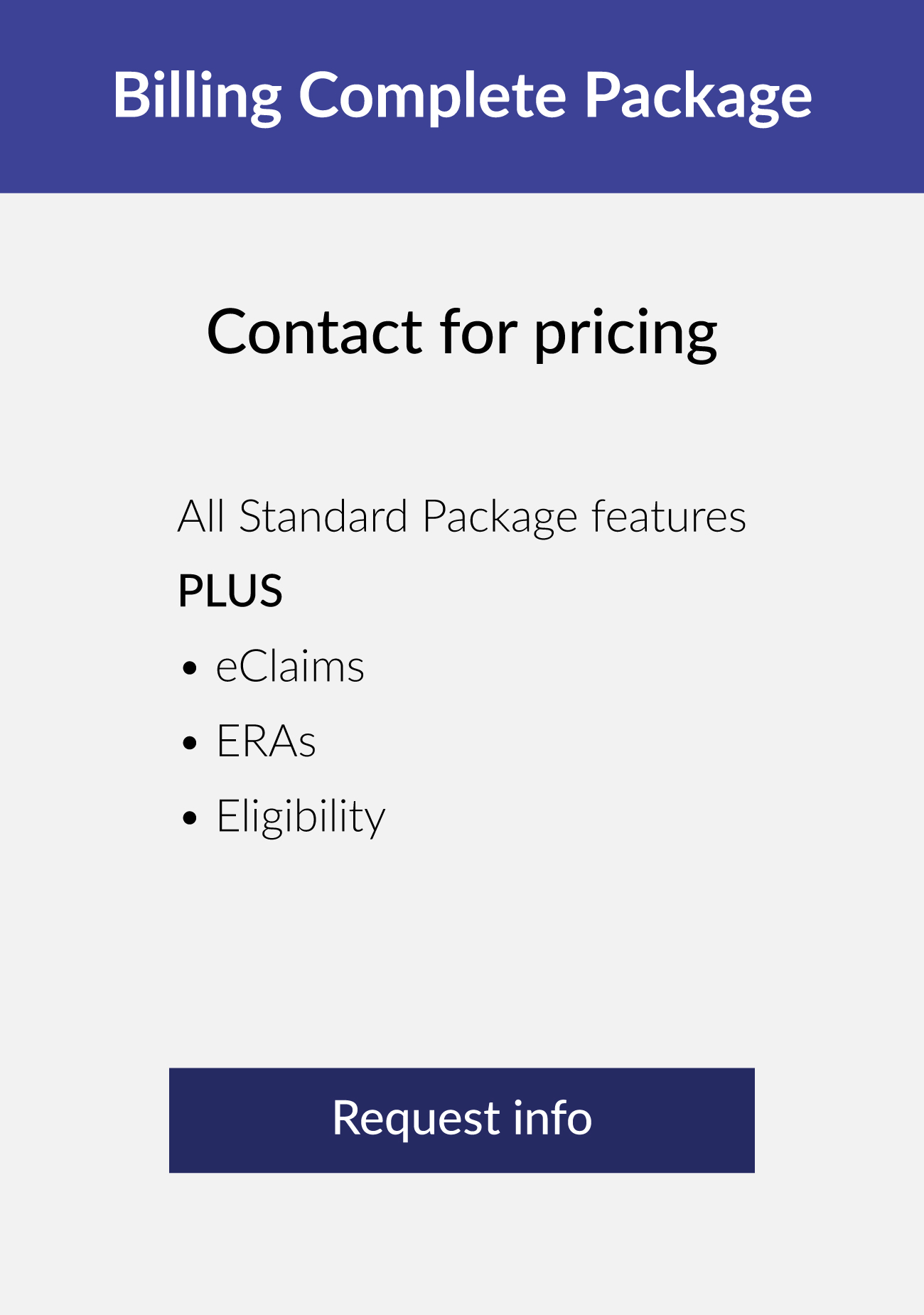Click the word Package in the purple header

click(x=698, y=97)
